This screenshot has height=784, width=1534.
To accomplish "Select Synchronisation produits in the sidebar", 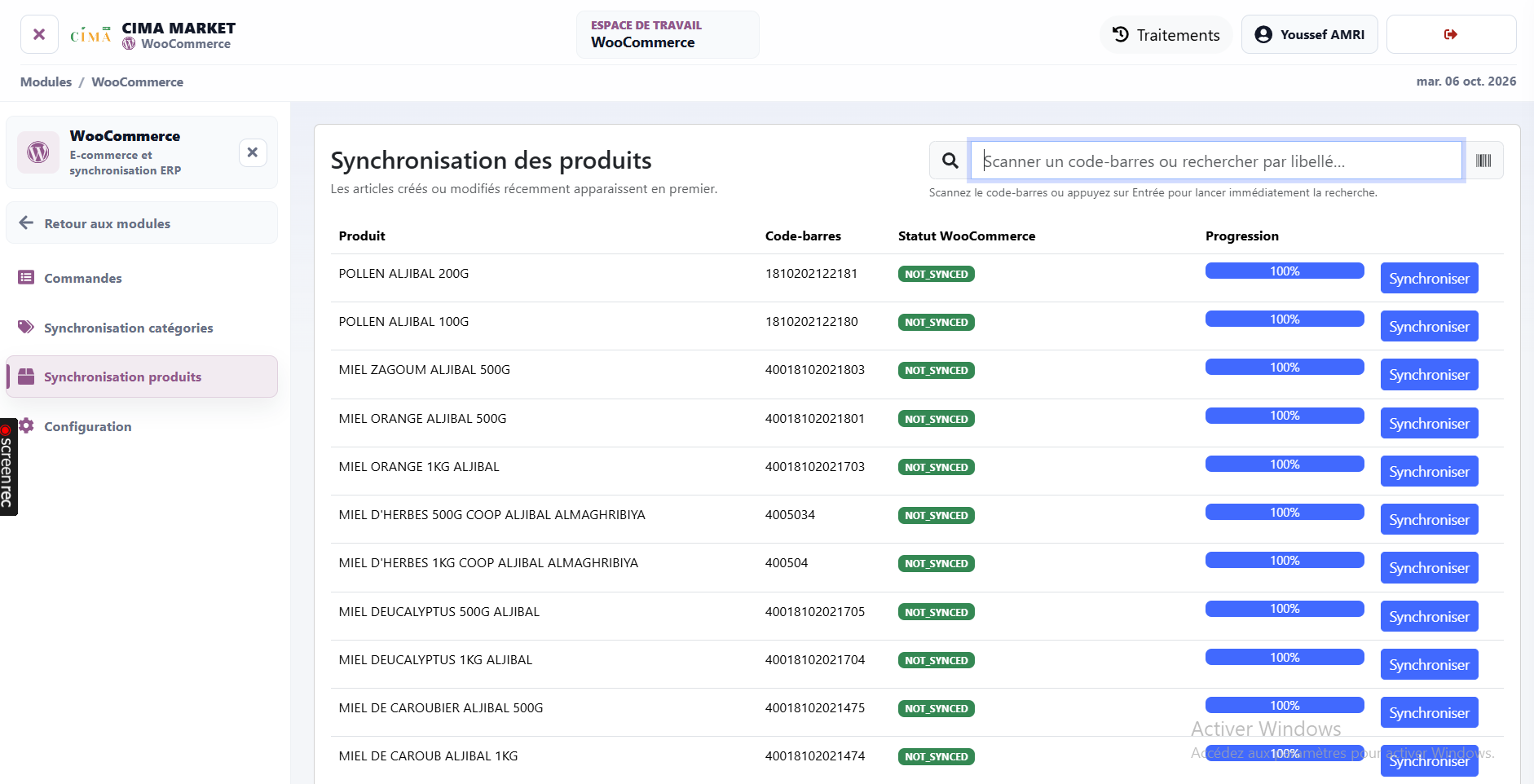I will pyautogui.click(x=142, y=377).
